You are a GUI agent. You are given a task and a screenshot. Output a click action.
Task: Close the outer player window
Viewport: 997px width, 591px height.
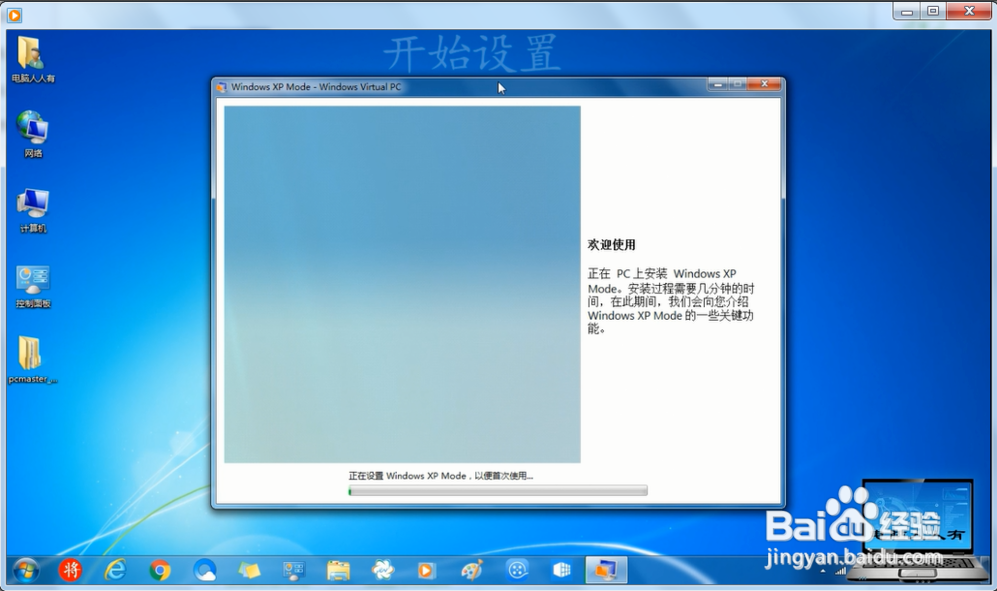969,11
